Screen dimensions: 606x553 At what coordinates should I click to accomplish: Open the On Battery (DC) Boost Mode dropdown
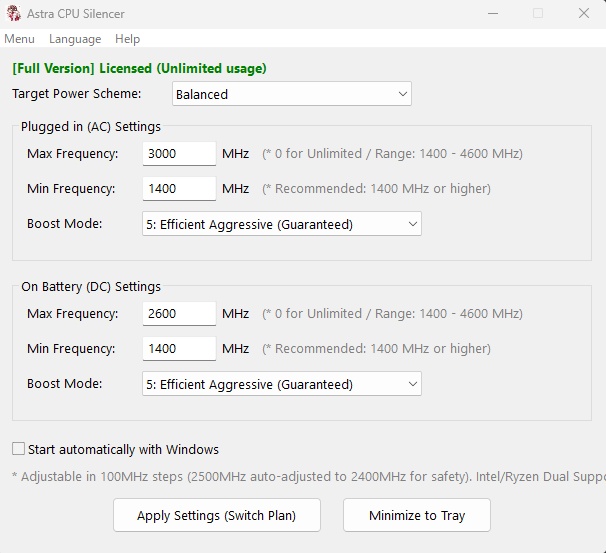click(x=282, y=384)
